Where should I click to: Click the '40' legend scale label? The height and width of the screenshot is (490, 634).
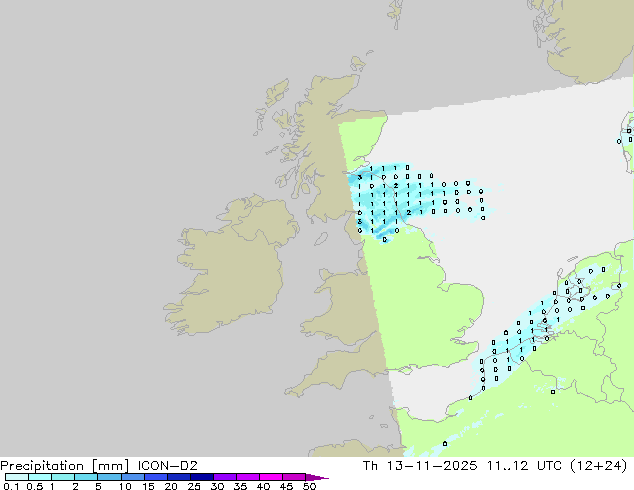tap(263, 486)
